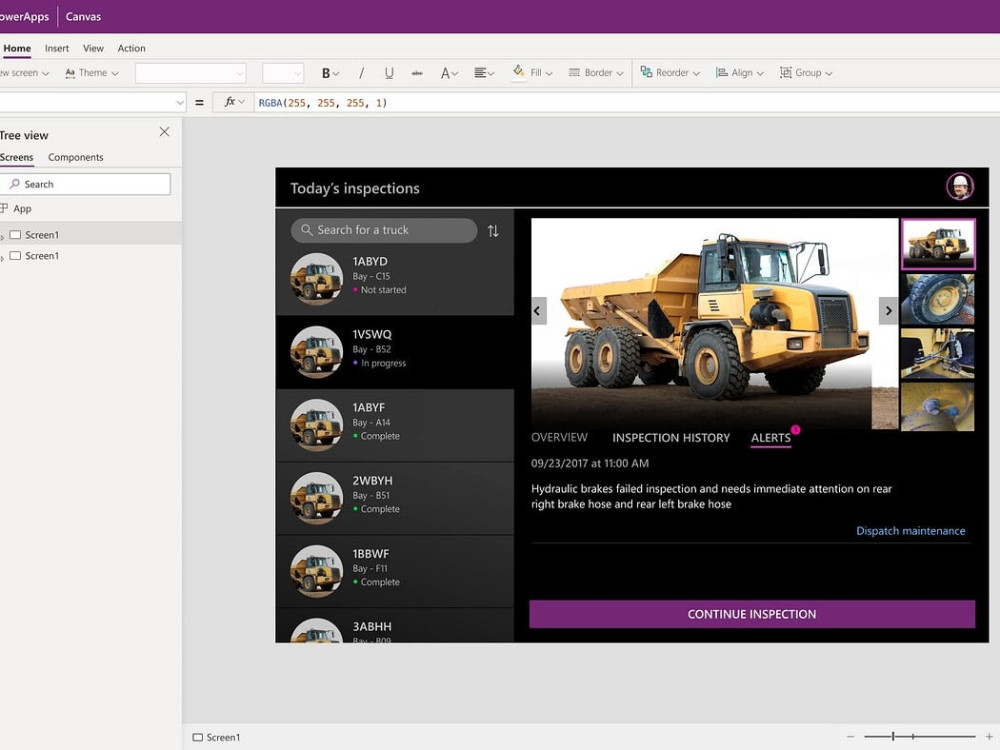Select truck 1BBWF in the list
The image size is (1000, 750).
coord(395,571)
